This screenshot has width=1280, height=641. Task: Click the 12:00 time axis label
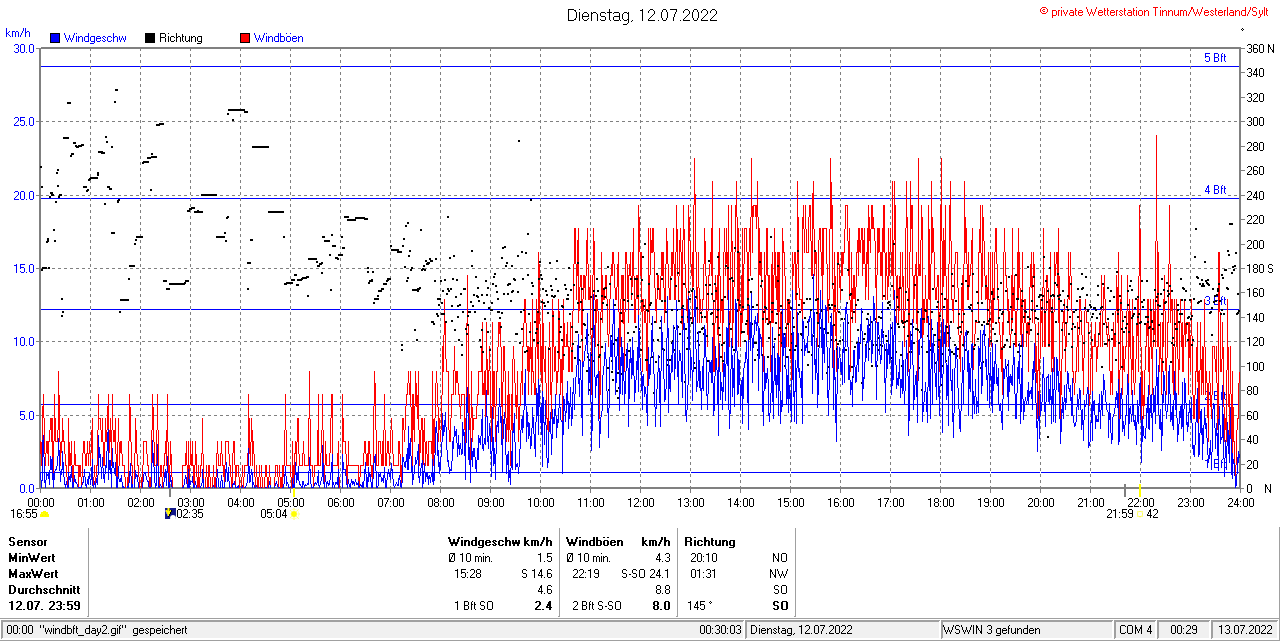[x=641, y=502]
